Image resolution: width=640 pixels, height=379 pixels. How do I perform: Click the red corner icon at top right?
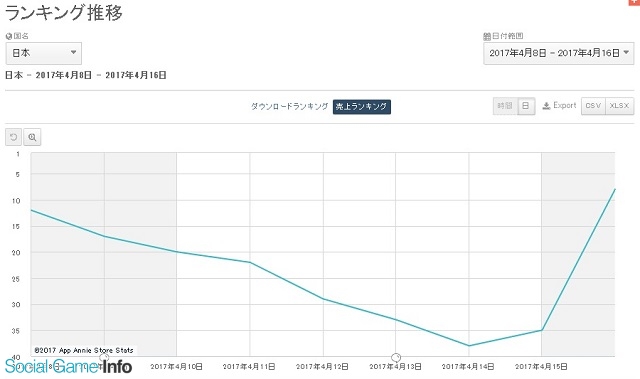636,2
